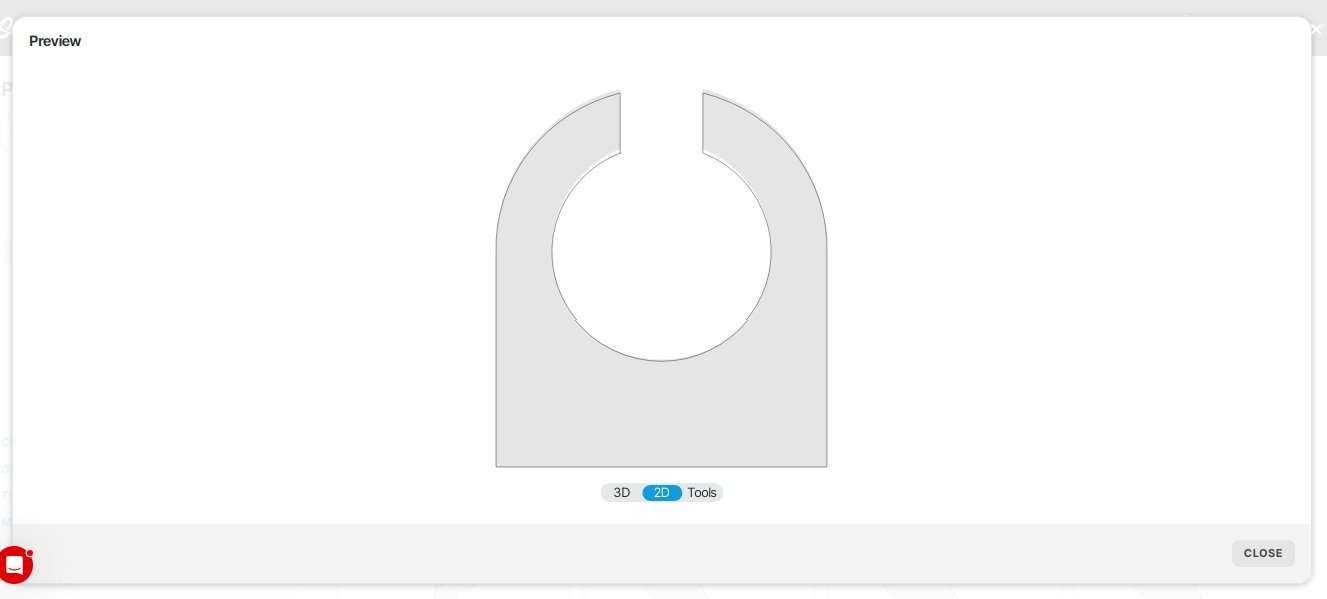Click the faded logo at top-left corner
The height and width of the screenshot is (599, 1327).
click(x=5, y=29)
